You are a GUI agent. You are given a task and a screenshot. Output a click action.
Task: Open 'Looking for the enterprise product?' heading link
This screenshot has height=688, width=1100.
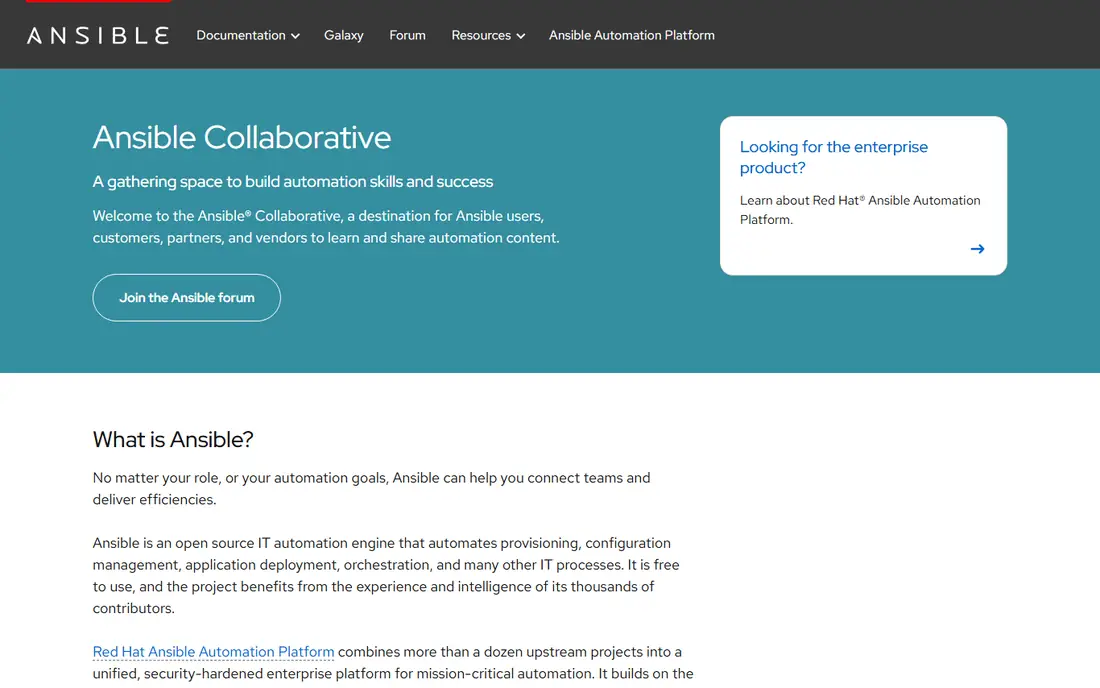pyautogui.click(x=833, y=157)
